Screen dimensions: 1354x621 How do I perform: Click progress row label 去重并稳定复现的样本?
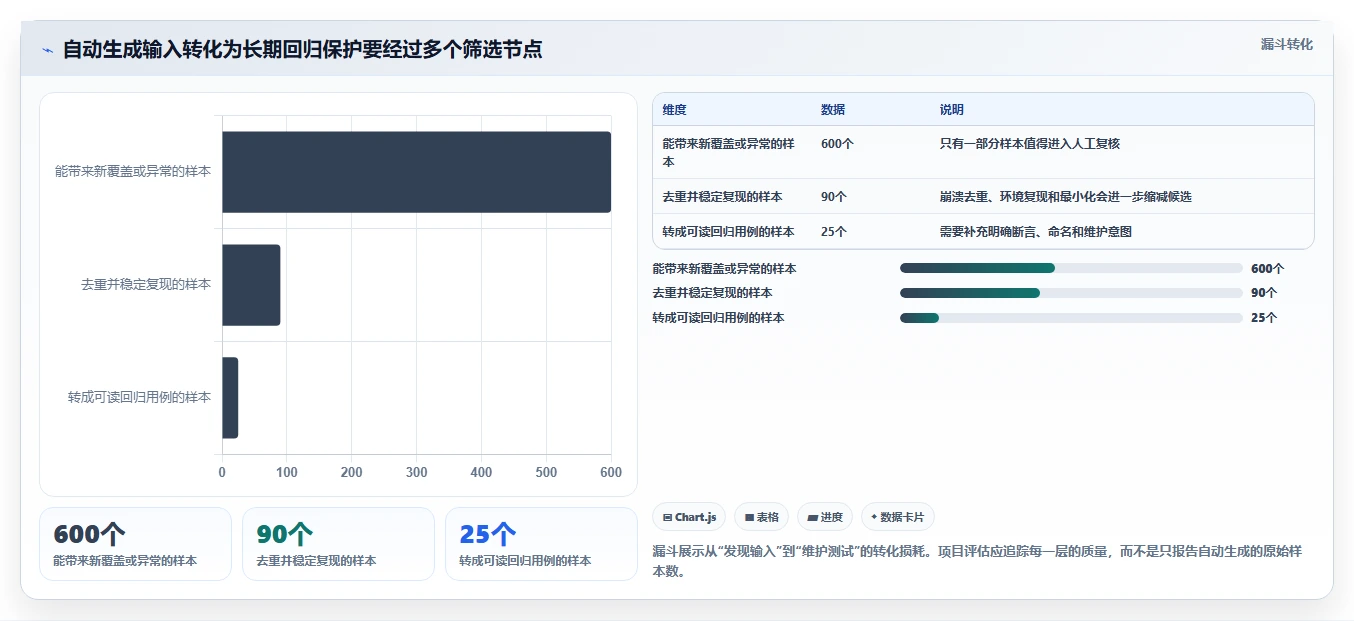(x=712, y=293)
